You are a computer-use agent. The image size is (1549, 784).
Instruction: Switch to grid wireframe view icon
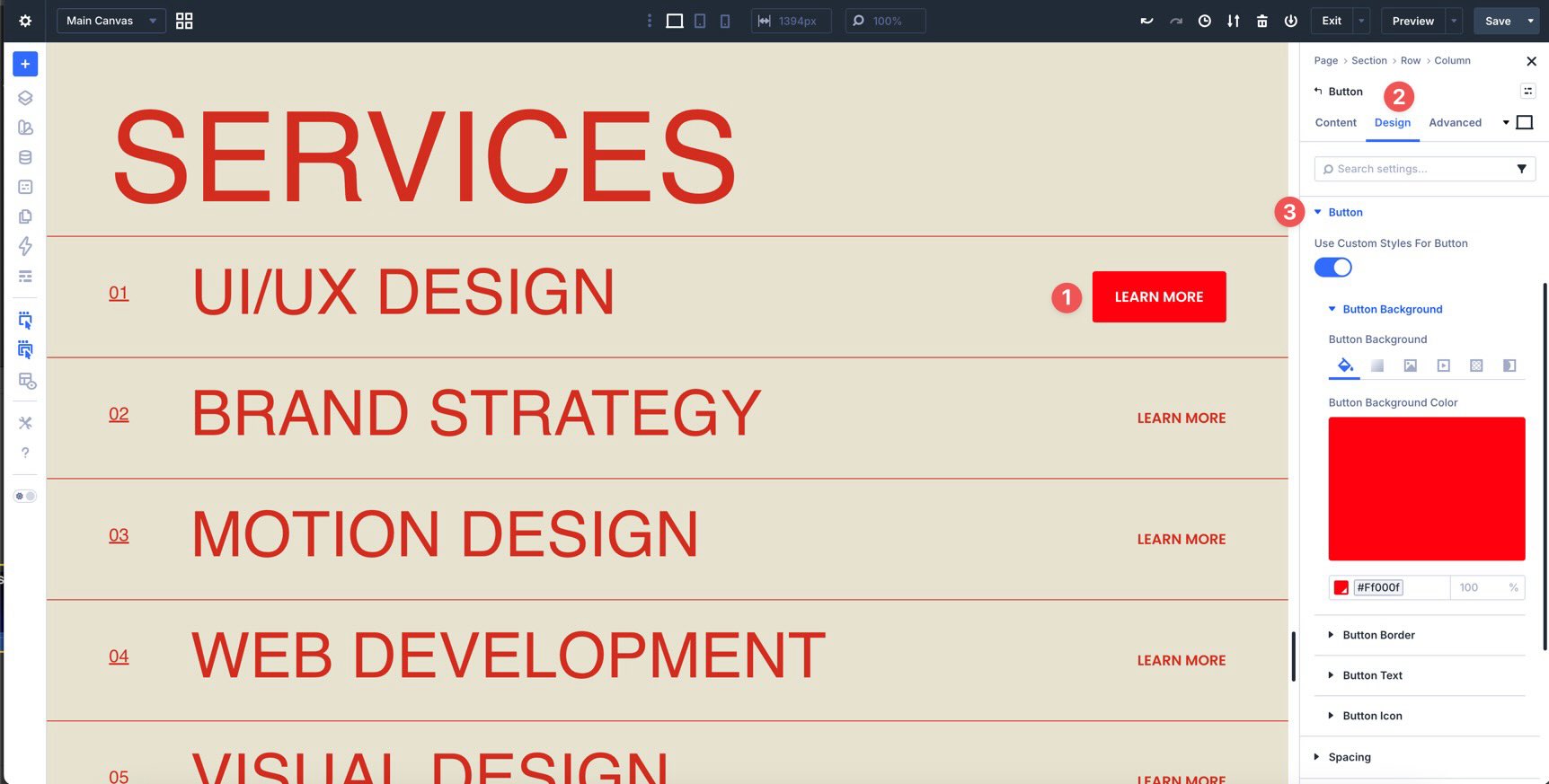pos(184,21)
